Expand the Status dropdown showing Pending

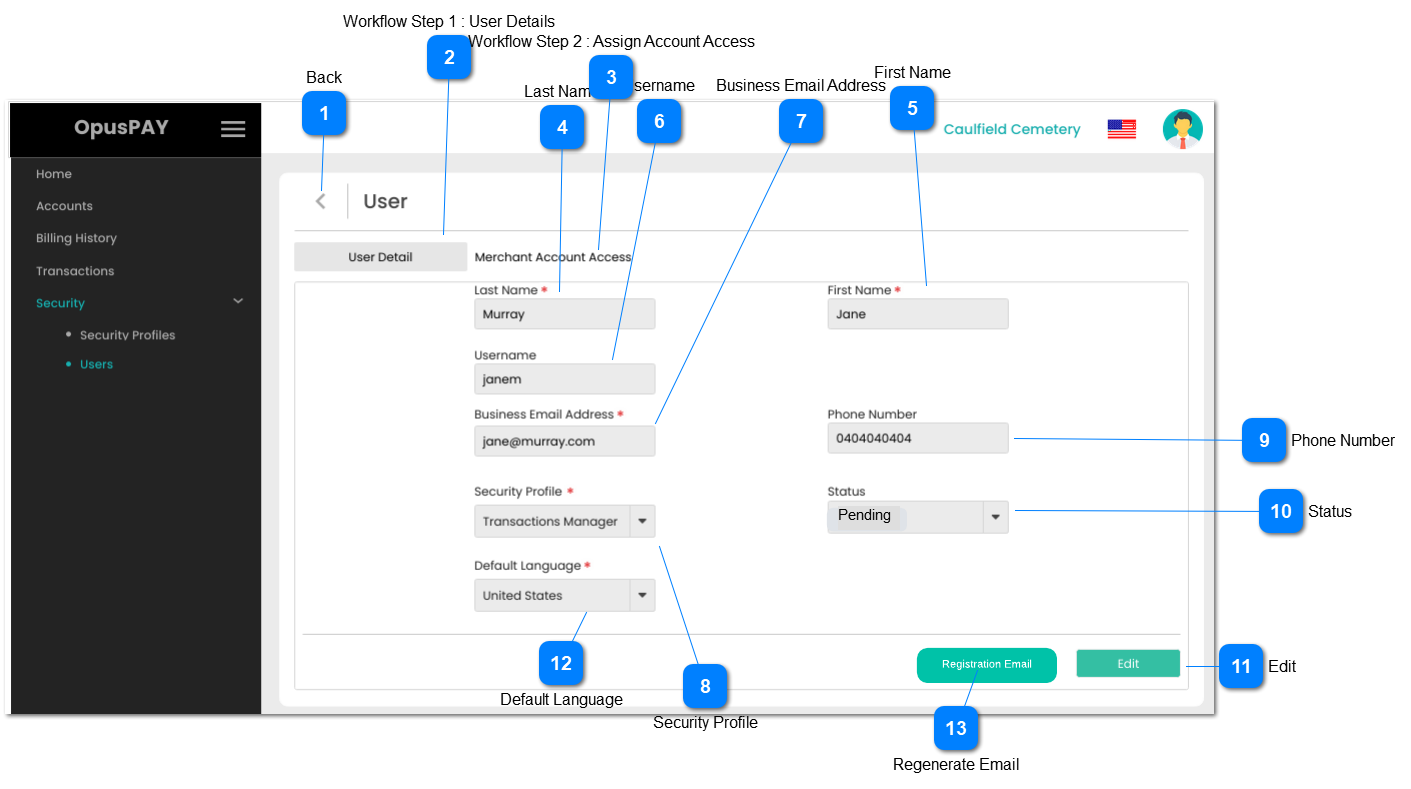tap(995, 517)
